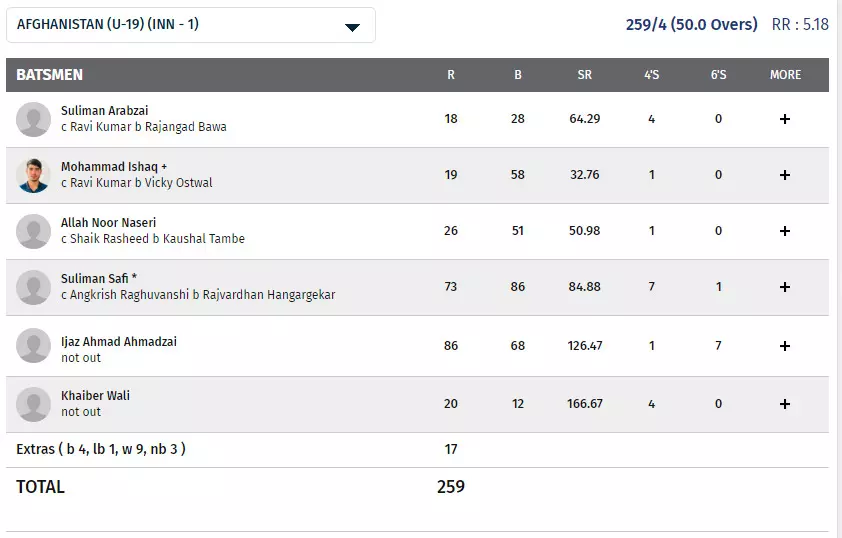
Task: Click the SR column header
Action: tap(584, 75)
